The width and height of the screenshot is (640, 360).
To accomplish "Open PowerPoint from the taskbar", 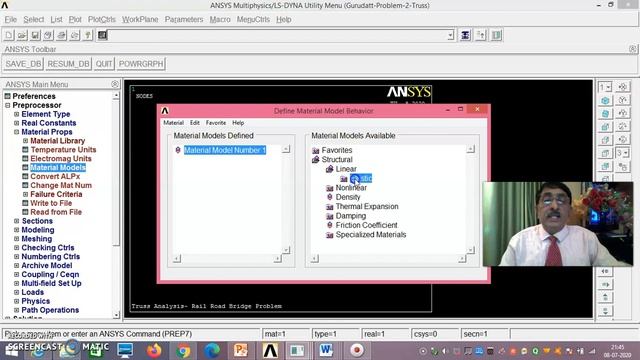I will click(241, 351).
